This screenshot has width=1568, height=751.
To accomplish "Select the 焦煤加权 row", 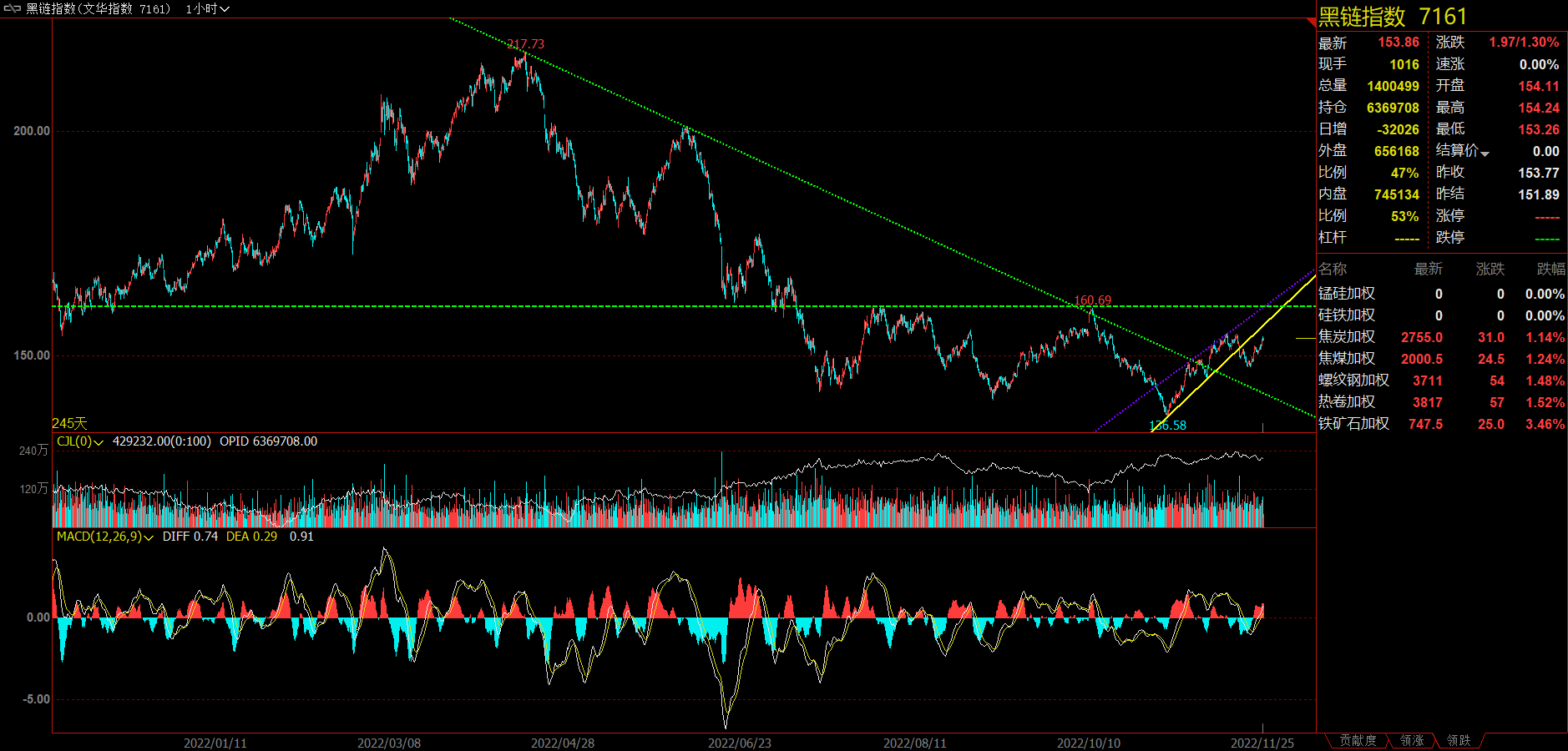I will pos(1442,359).
